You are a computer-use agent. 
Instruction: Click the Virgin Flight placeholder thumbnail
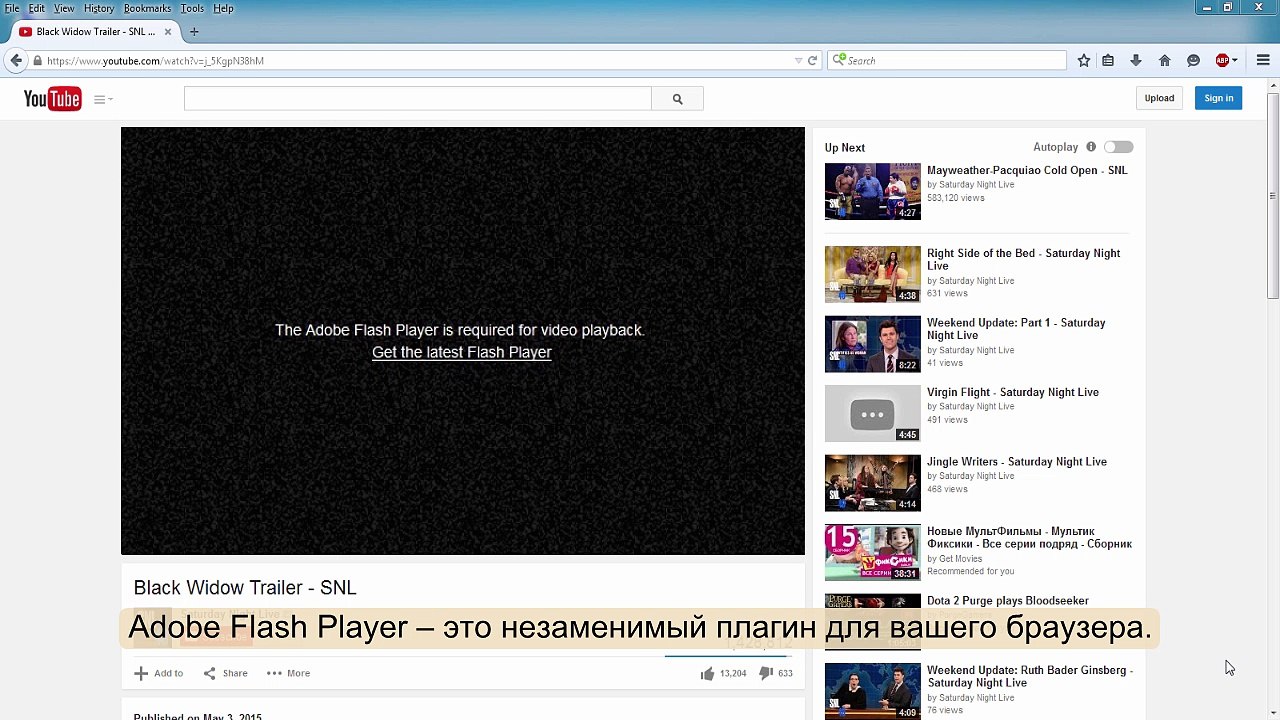[872, 414]
